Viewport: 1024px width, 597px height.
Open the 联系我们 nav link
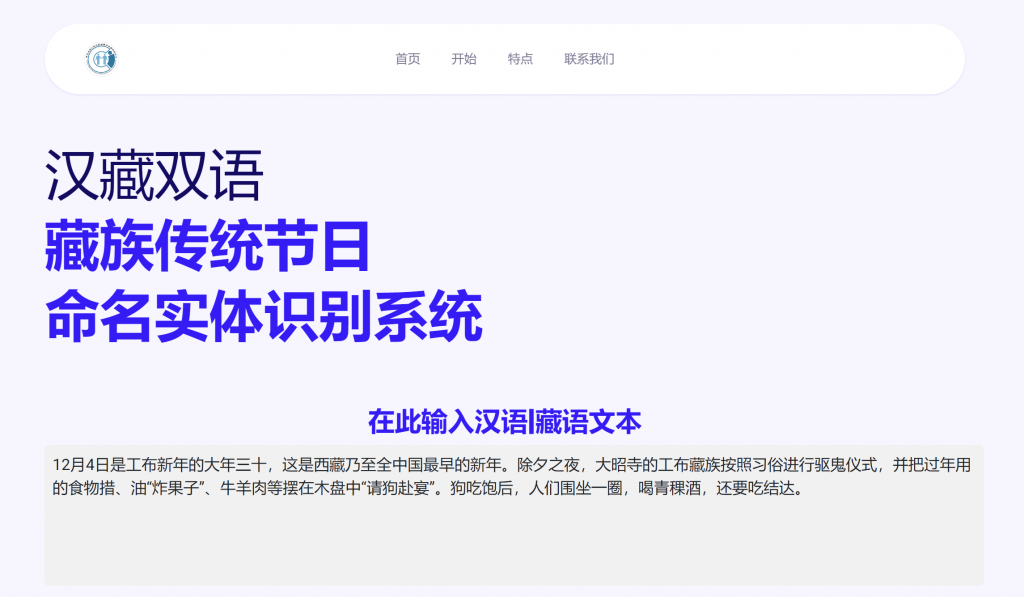589,59
